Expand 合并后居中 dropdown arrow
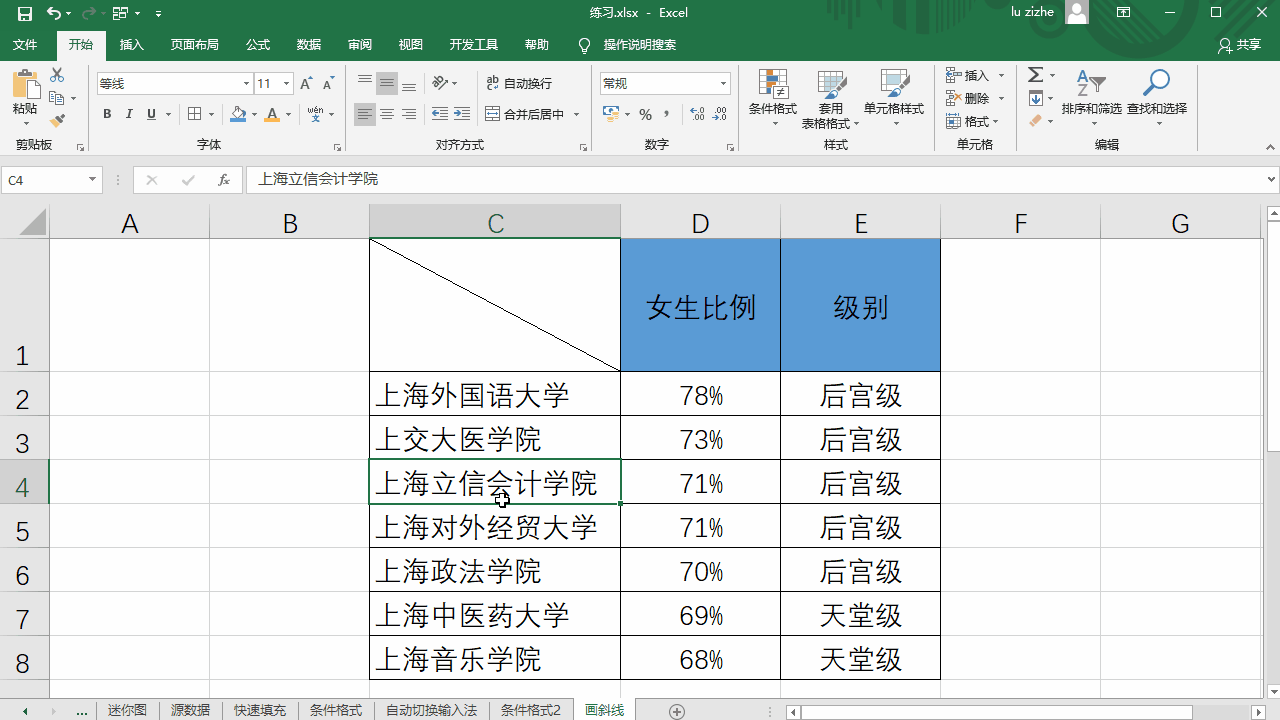The height and width of the screenshot is (720, 1280). tap(577, 114)
